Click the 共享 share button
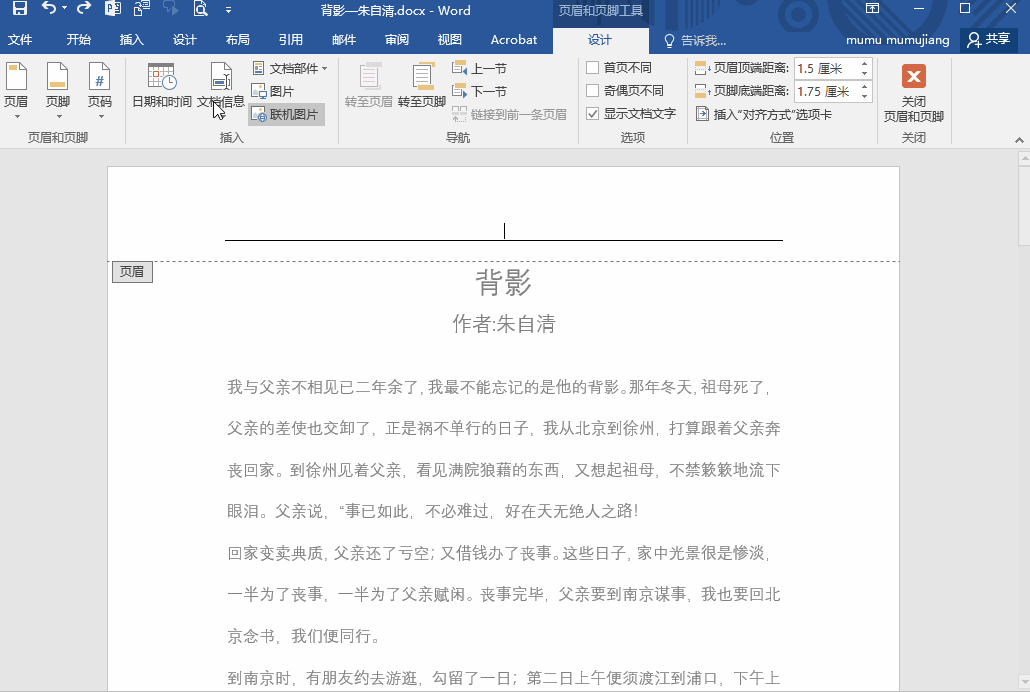This screenshot has height=692, width=1030. (989, 39)
